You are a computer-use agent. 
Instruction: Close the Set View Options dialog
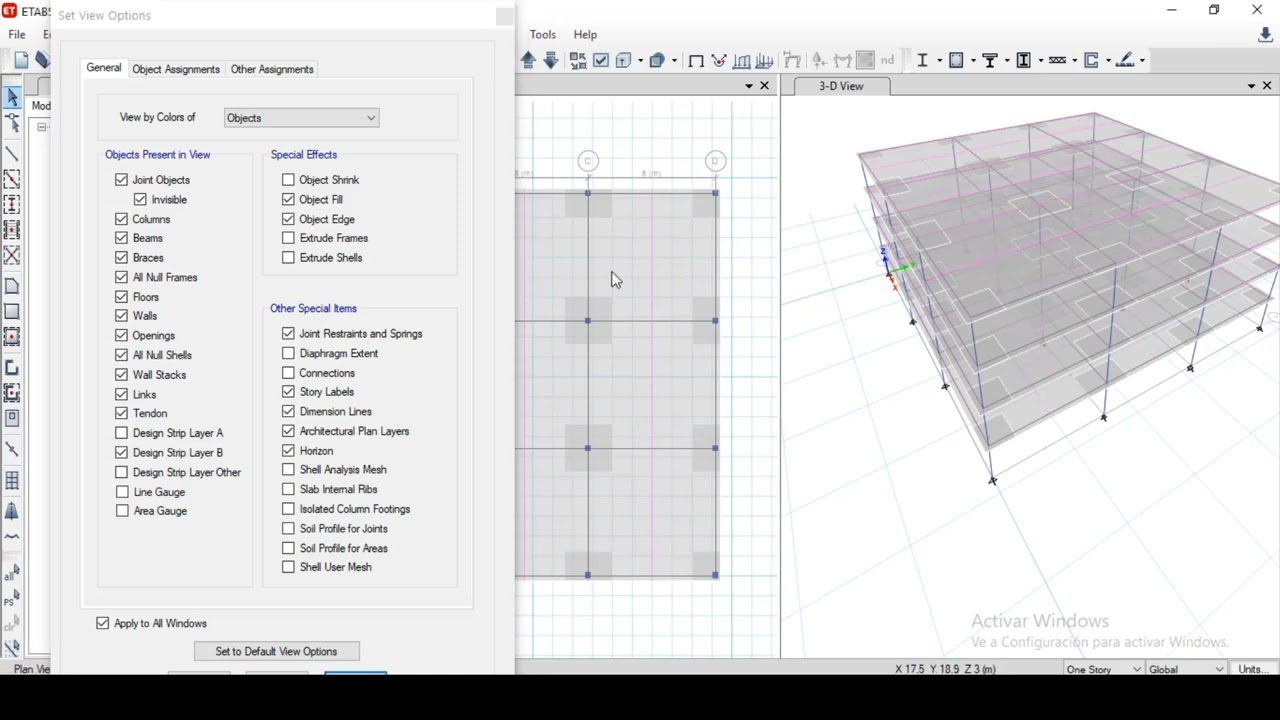(505, 16)
